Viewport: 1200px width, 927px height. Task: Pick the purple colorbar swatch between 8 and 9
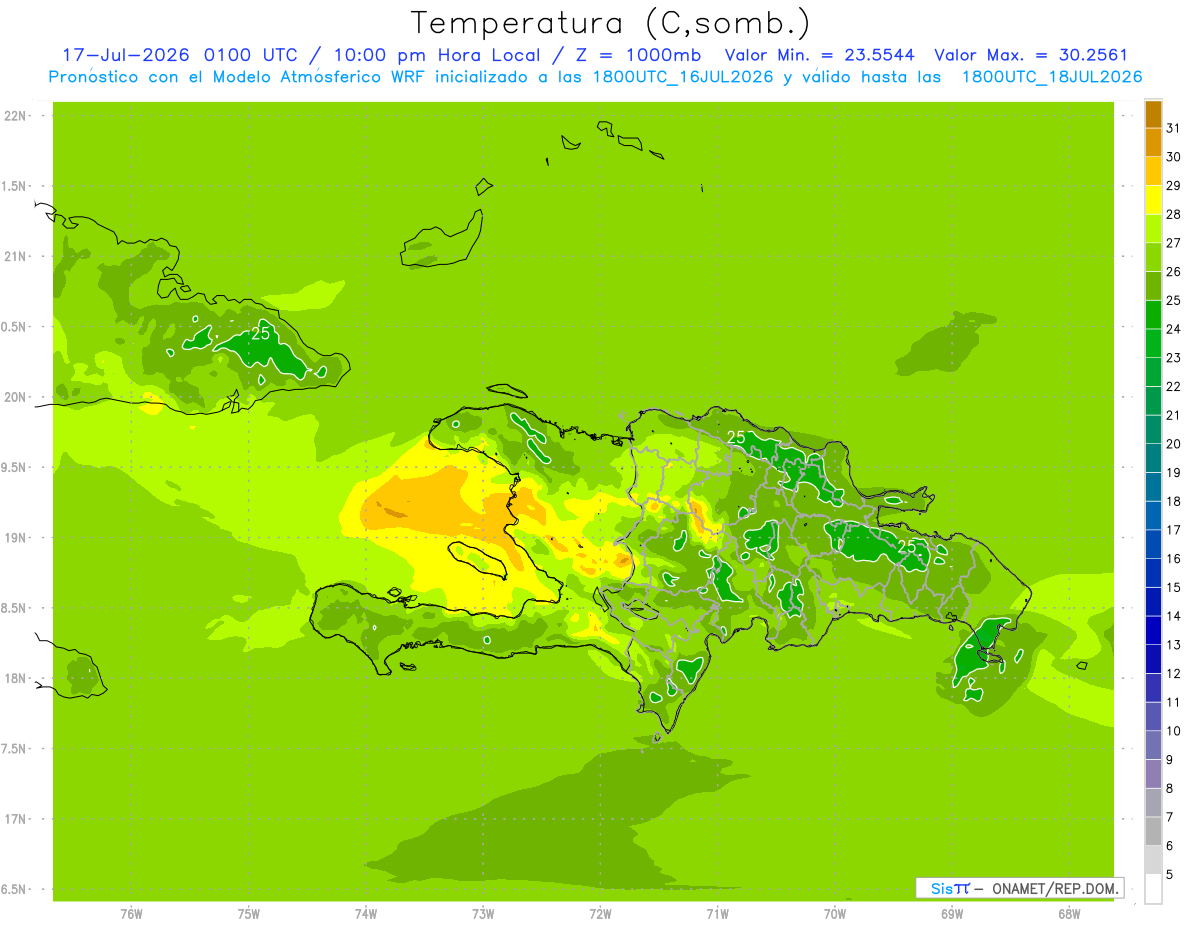coord(1153,775)
